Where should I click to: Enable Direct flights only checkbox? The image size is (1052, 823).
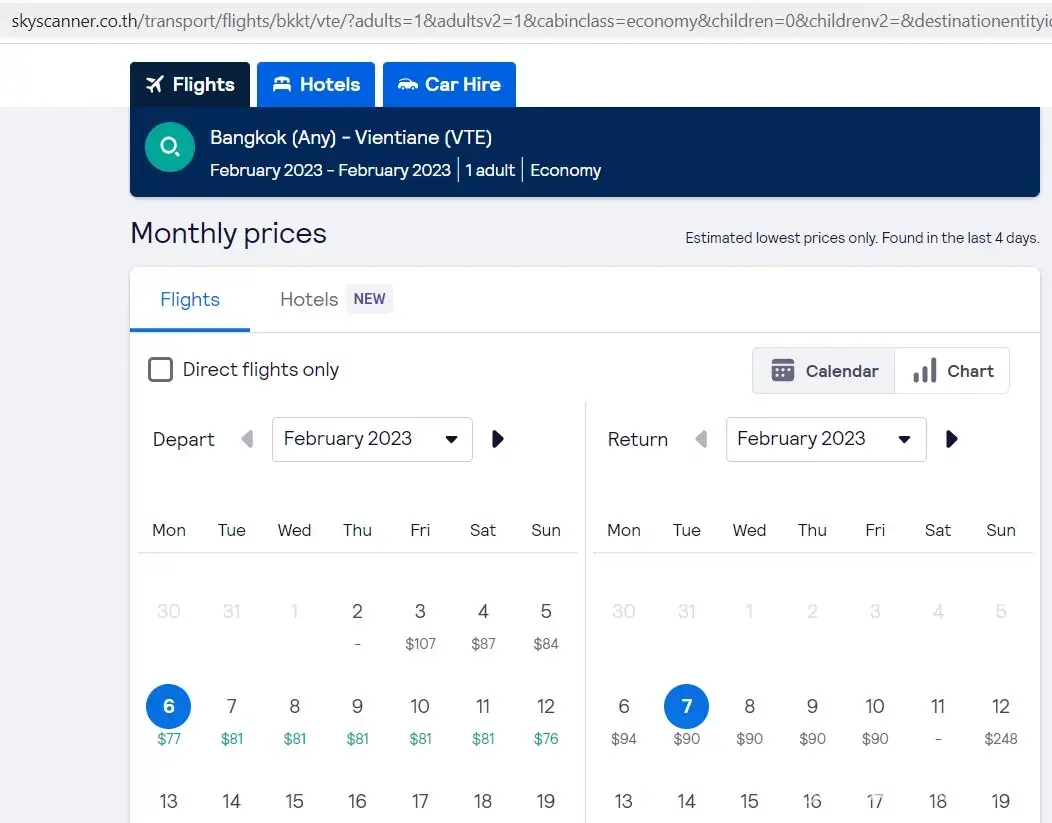pos(160,370)
